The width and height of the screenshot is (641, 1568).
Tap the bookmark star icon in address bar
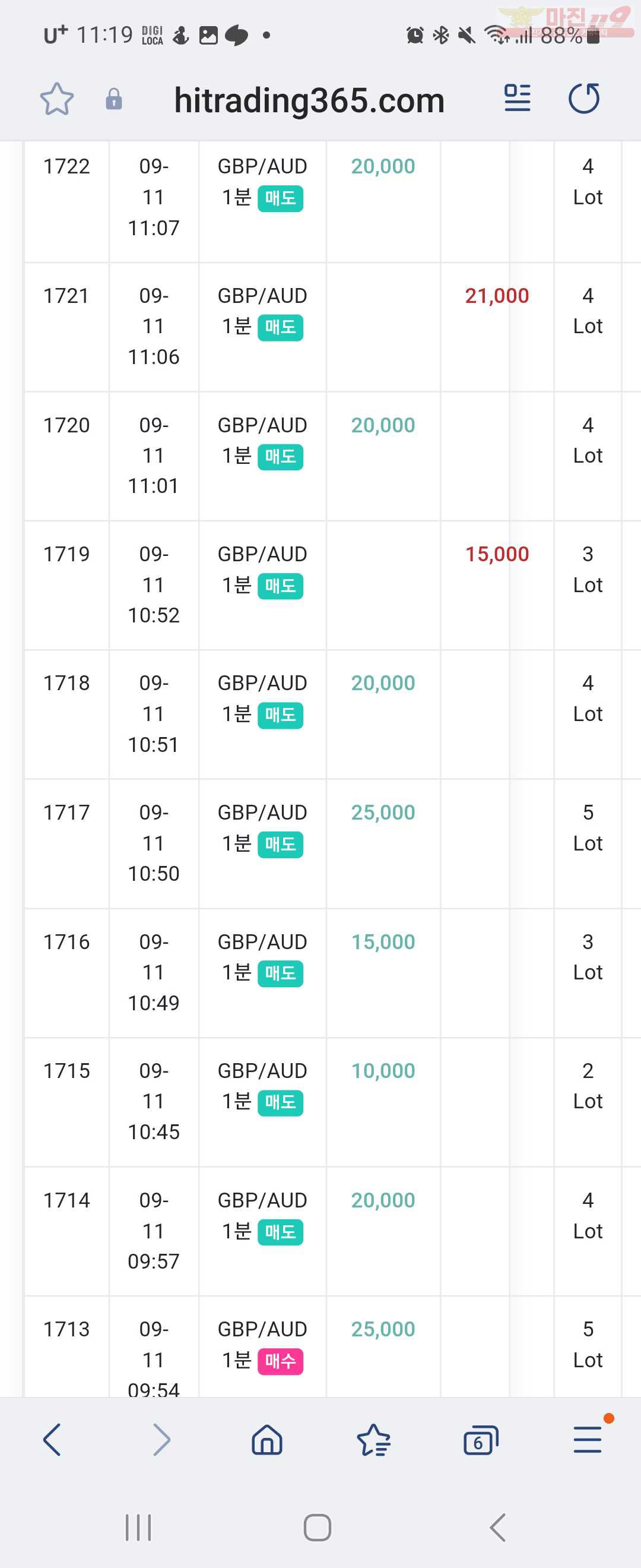pos(56,99)
